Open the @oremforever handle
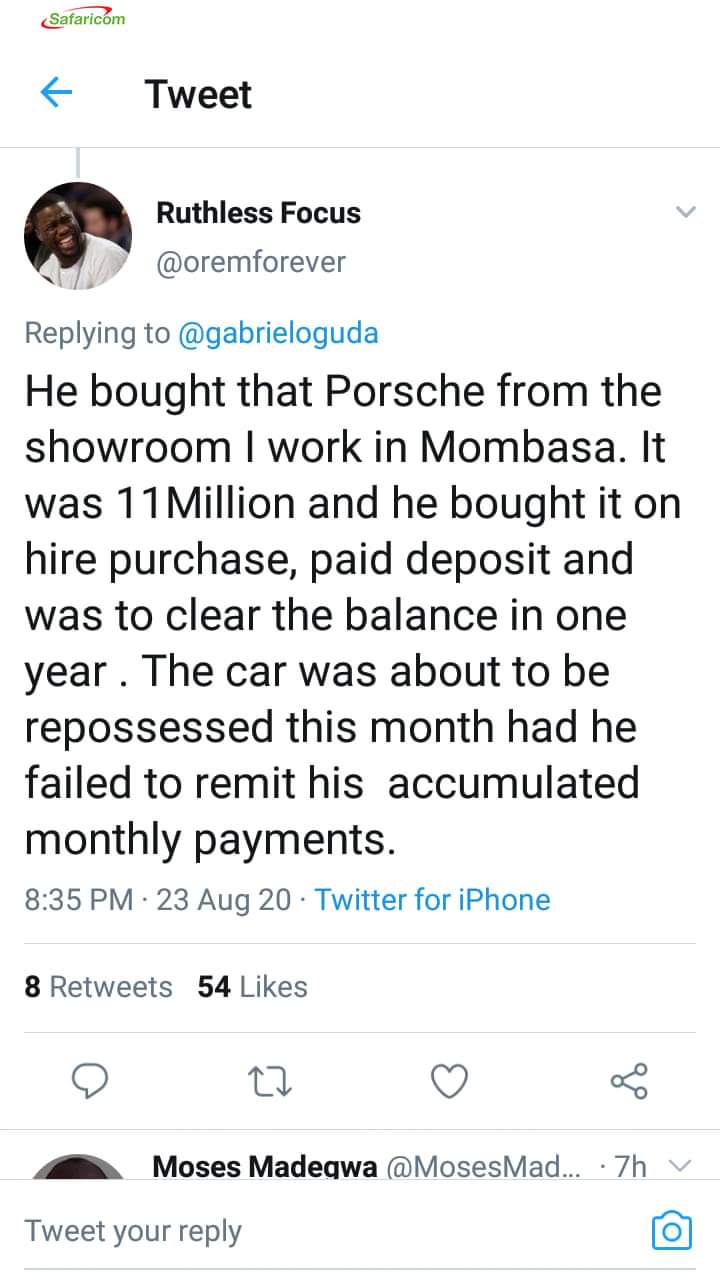Screen dimensions: 720x1280 click(x=251, y=262)
